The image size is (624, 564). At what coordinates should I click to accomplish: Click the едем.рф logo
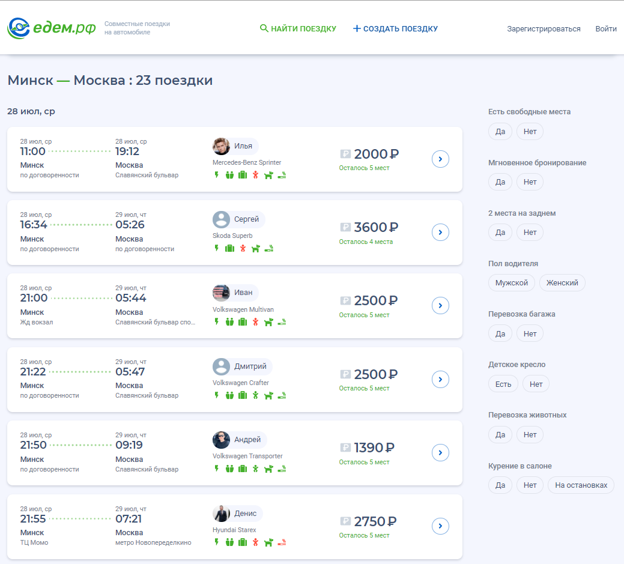click(52, 28)
